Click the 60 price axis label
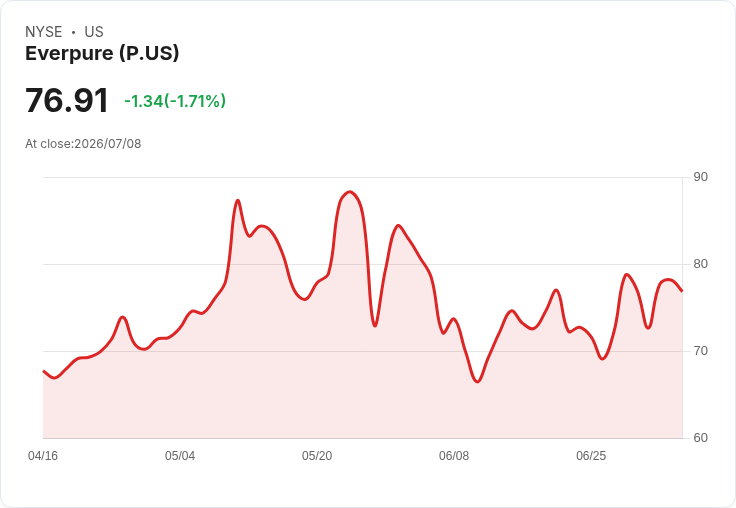736x508 pixels. [x=700, y=438]
